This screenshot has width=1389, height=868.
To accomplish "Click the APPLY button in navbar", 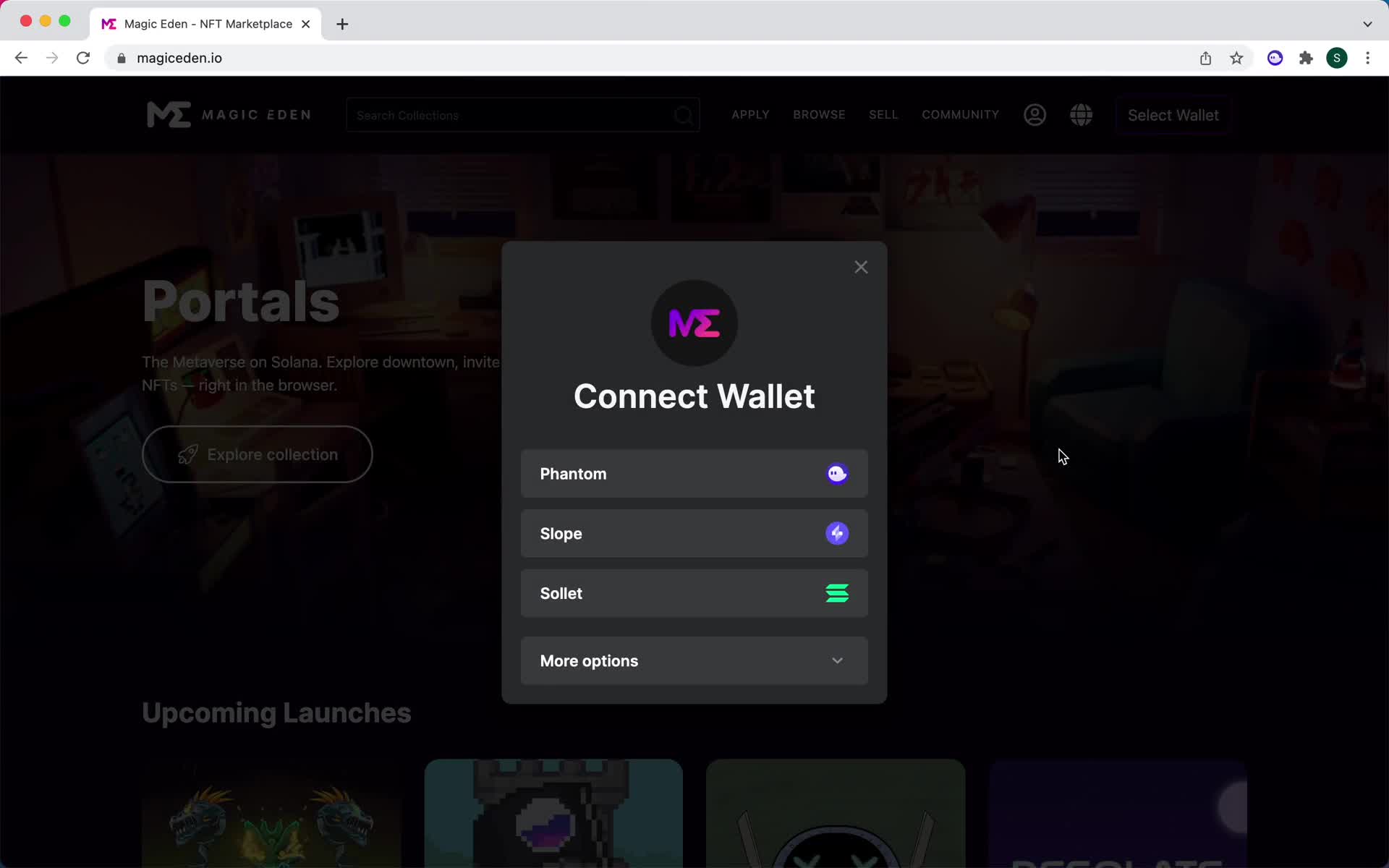I will pyautogui.click(x=751, y=114).
